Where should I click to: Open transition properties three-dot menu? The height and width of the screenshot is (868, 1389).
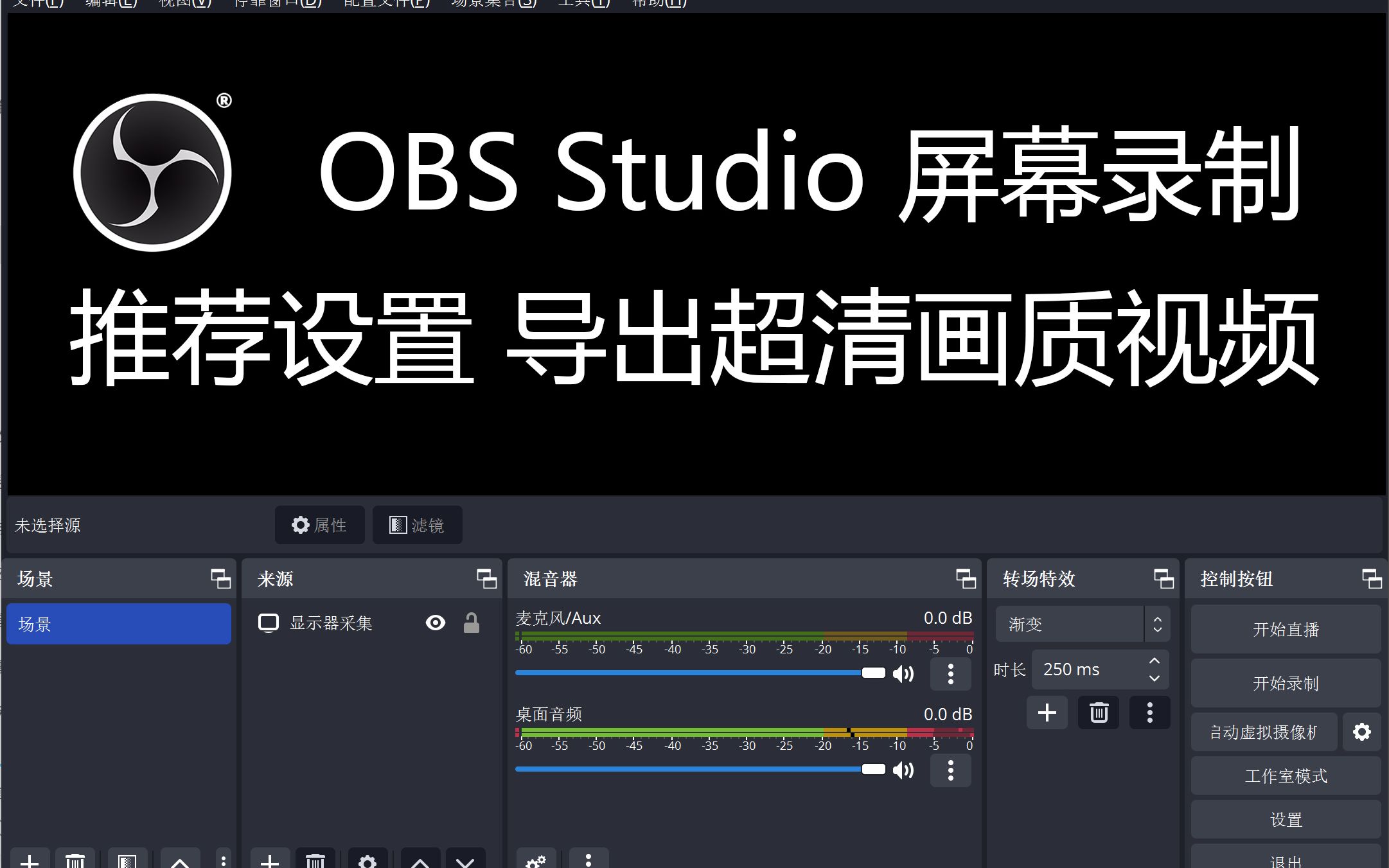(1150, 713)
